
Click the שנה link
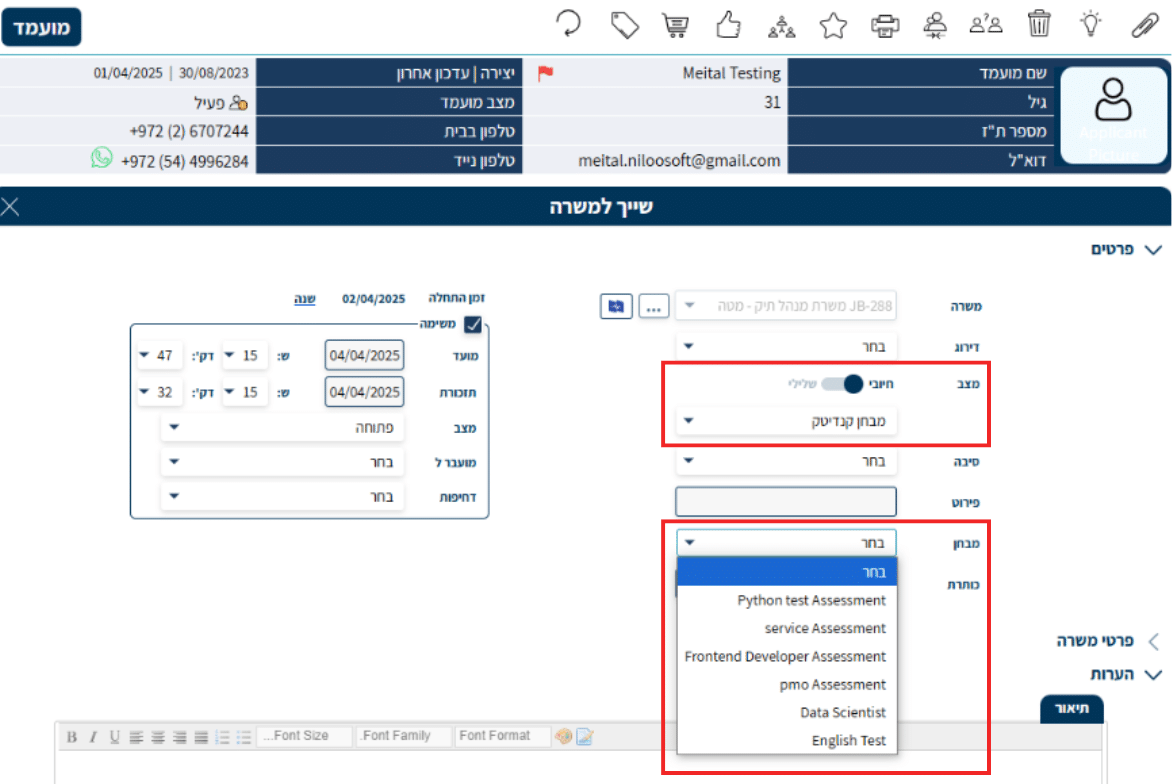click(x=304, y=298)
